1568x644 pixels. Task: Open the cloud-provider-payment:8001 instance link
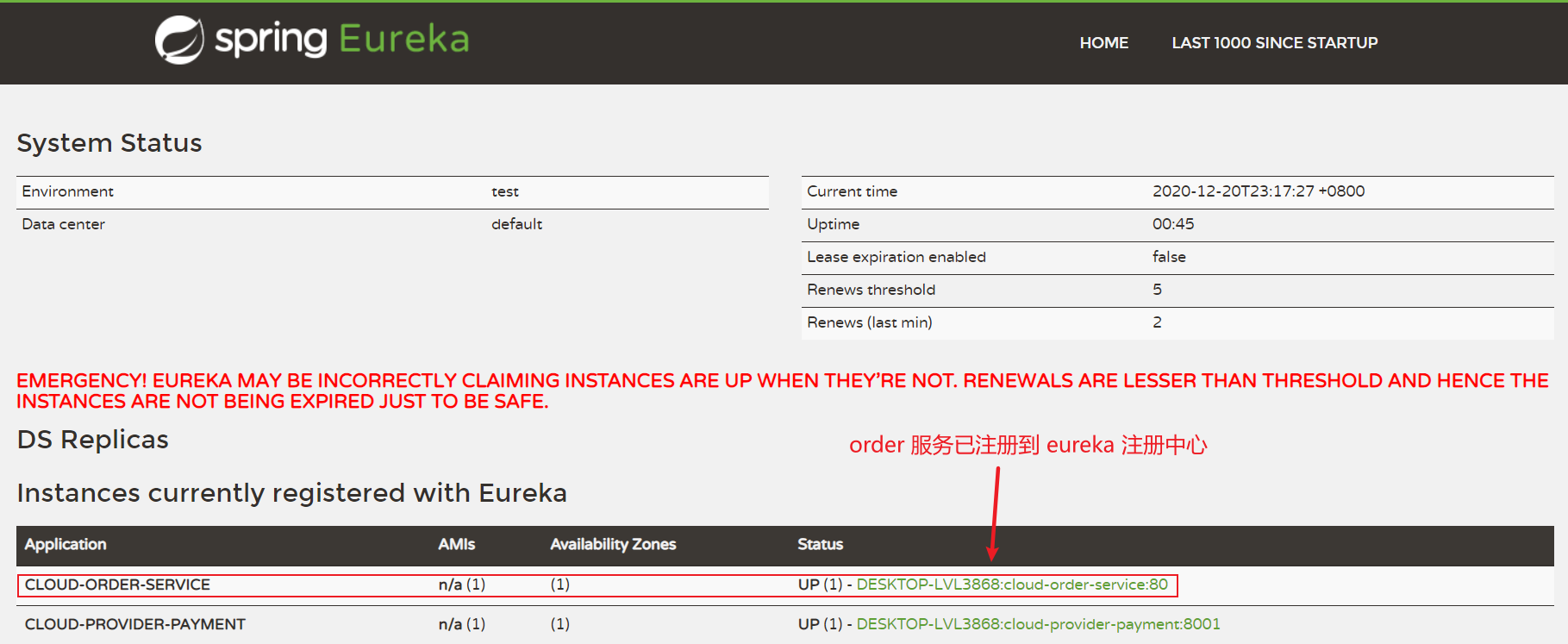(x=1038, y=624)
